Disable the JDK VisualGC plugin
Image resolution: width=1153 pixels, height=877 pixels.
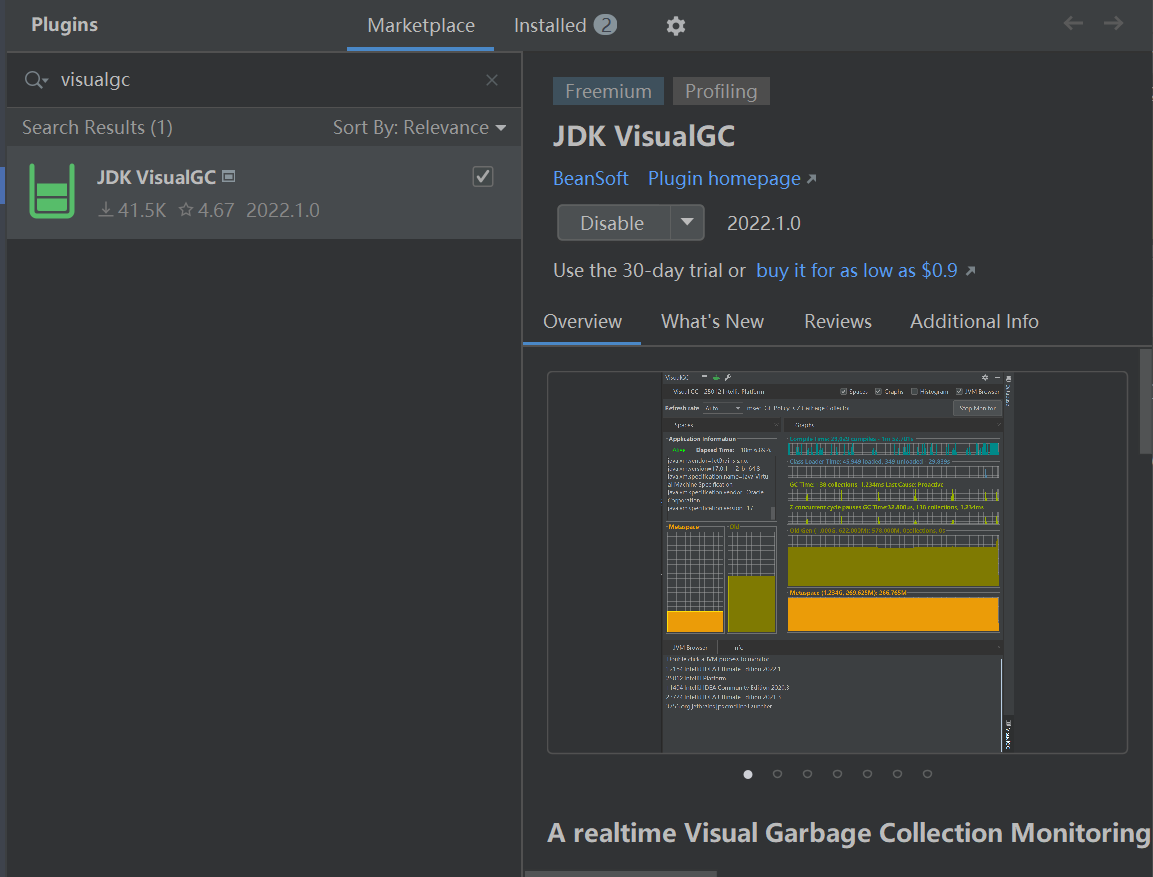613,223
